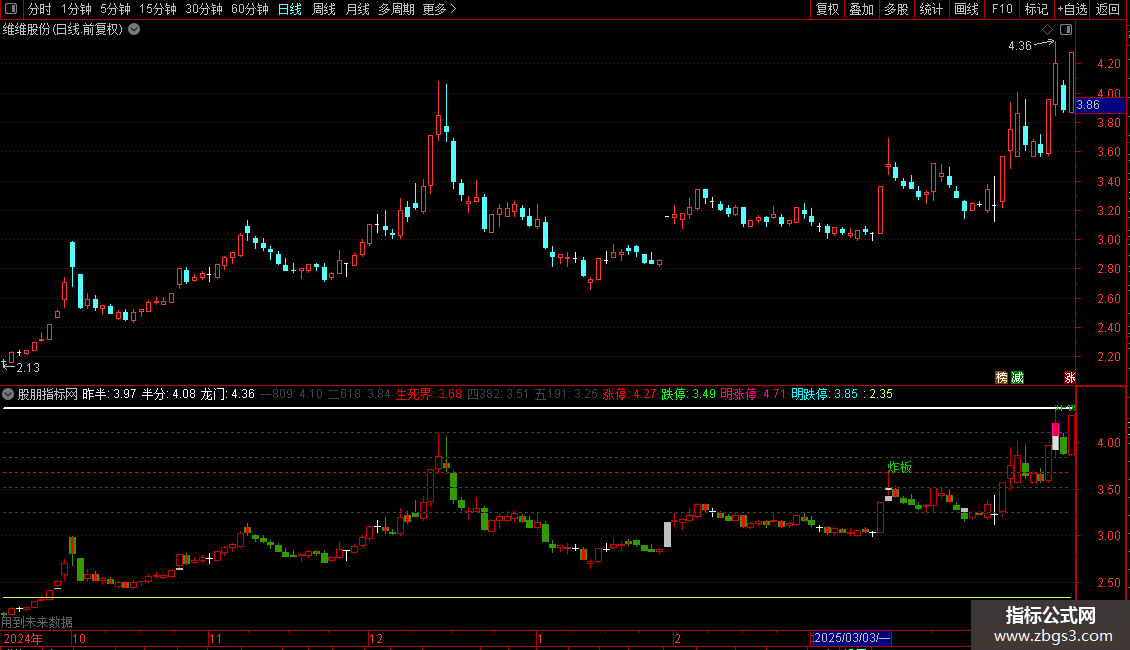
Task: Click the 龙门: 4.36 value
Action: pyautogui.click(x=227, y=394)
